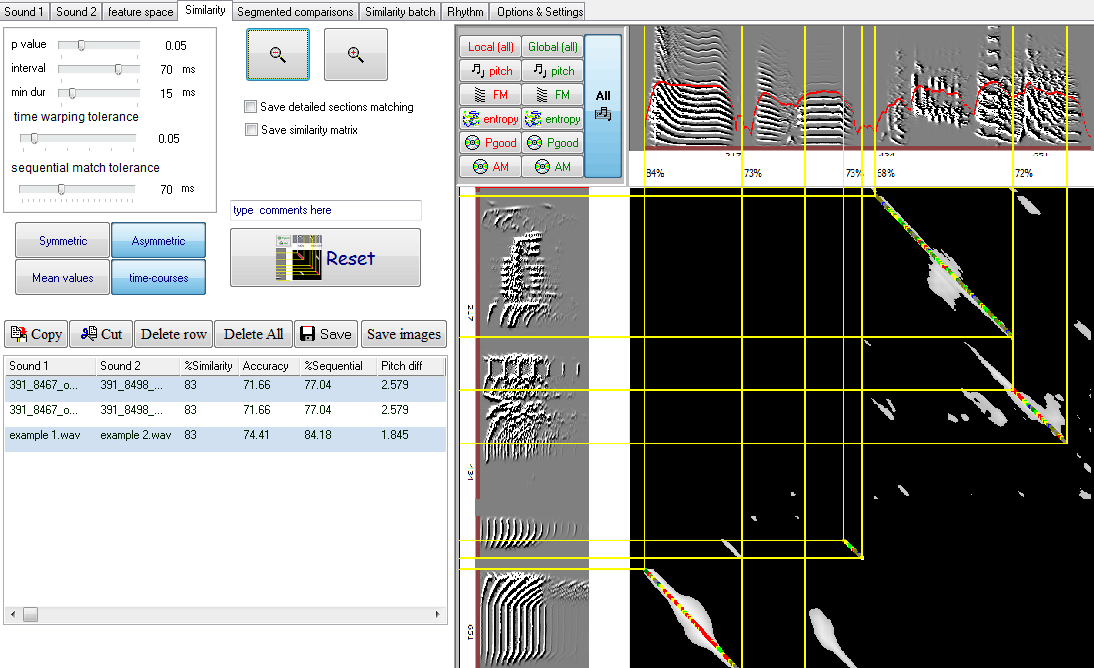The height and width of the screenshot is (668, 1094).
Task: Switch to Symmetric comparison mode
Action: click(62, 241)
